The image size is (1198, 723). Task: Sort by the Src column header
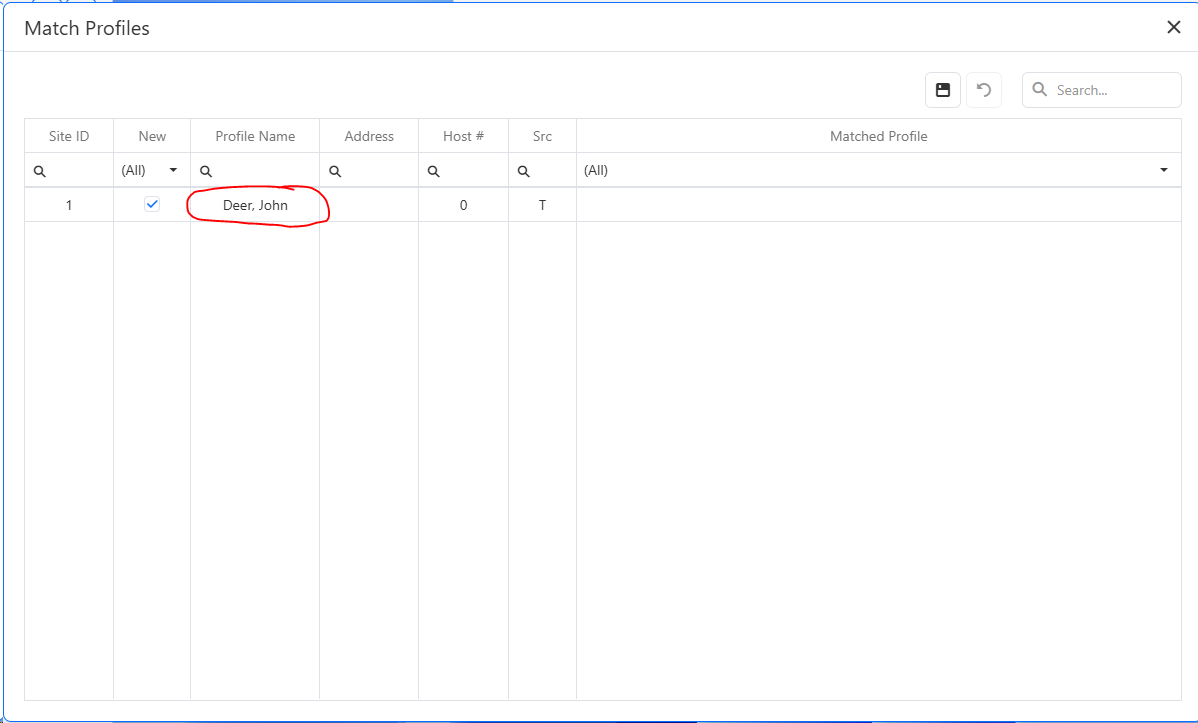coord(542,136)
